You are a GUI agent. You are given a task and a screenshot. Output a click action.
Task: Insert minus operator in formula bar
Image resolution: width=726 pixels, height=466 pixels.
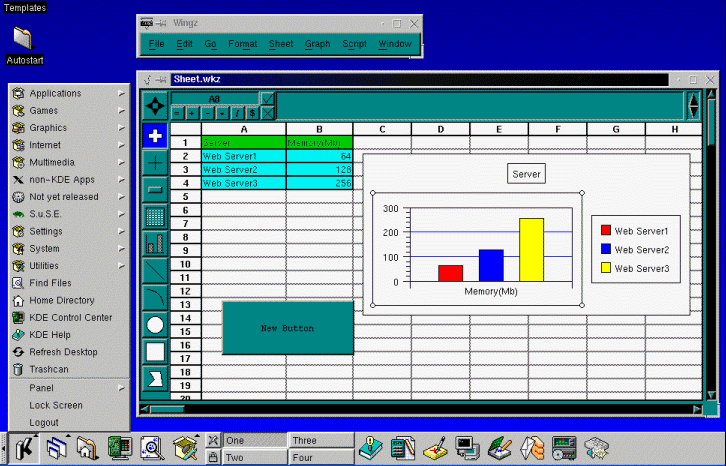point(207,113)
